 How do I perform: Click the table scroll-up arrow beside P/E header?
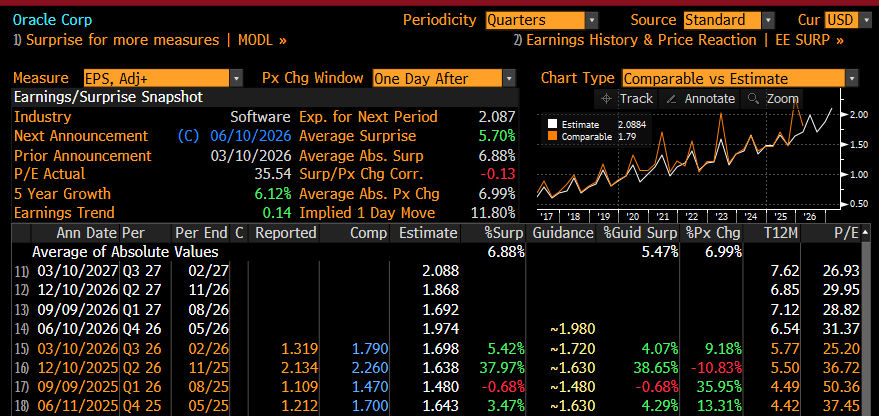click(x=868, y=232)
